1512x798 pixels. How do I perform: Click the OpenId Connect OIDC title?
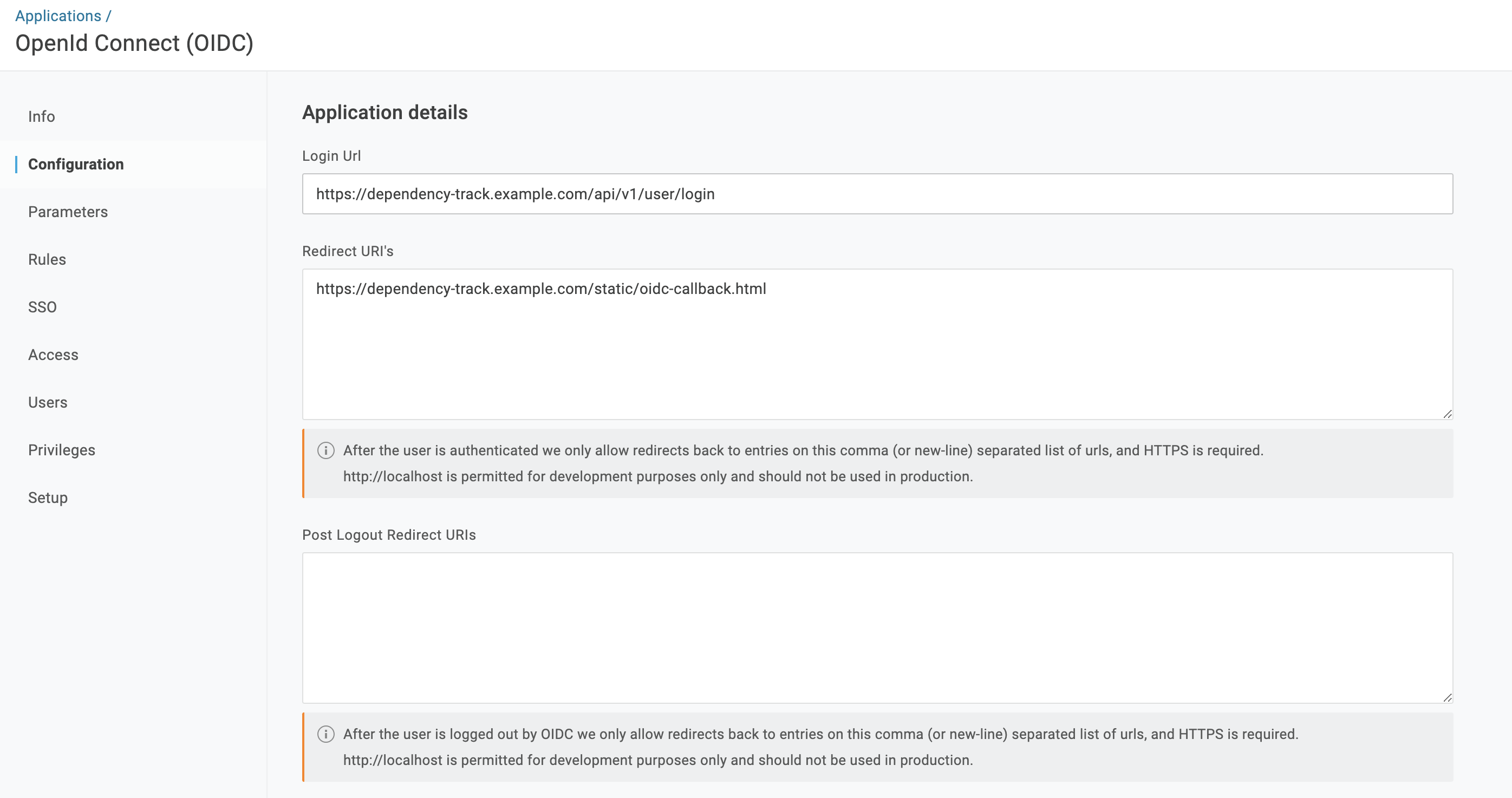135,43
